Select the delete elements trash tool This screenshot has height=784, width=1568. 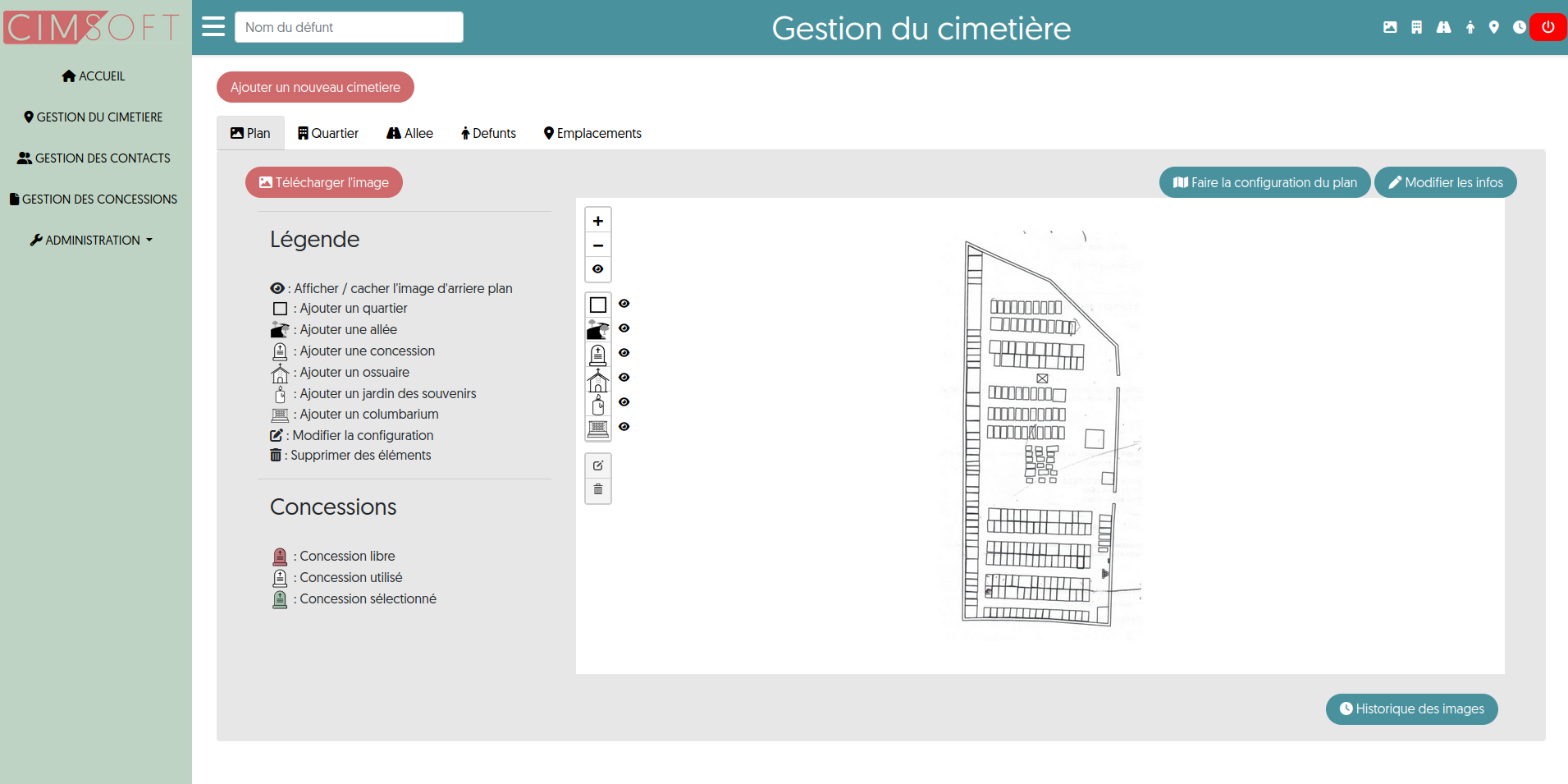597,488
